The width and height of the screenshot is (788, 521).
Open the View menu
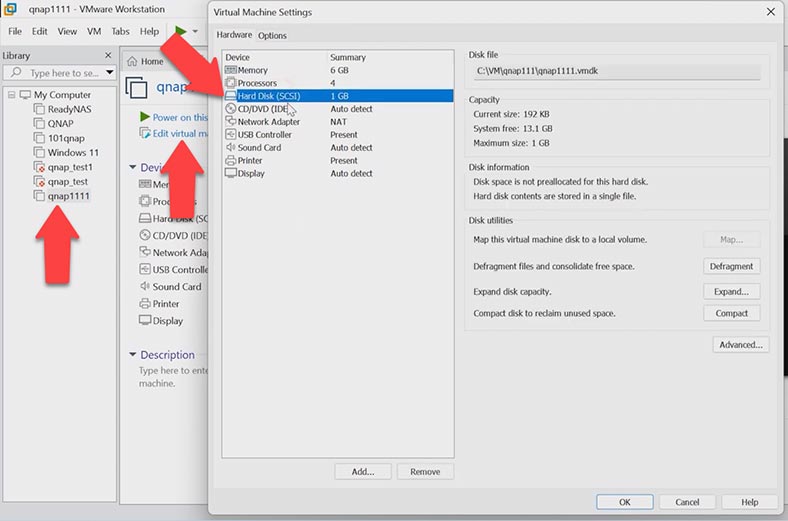(67, 31)
